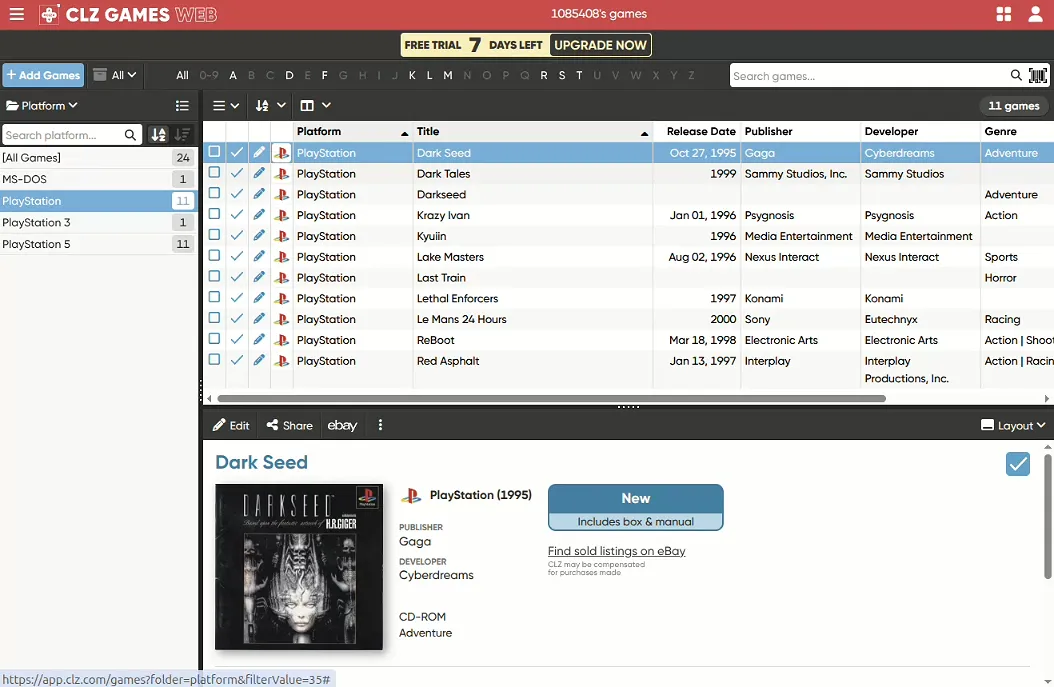Click the barcode scanner icon

tap(1038, 75)
